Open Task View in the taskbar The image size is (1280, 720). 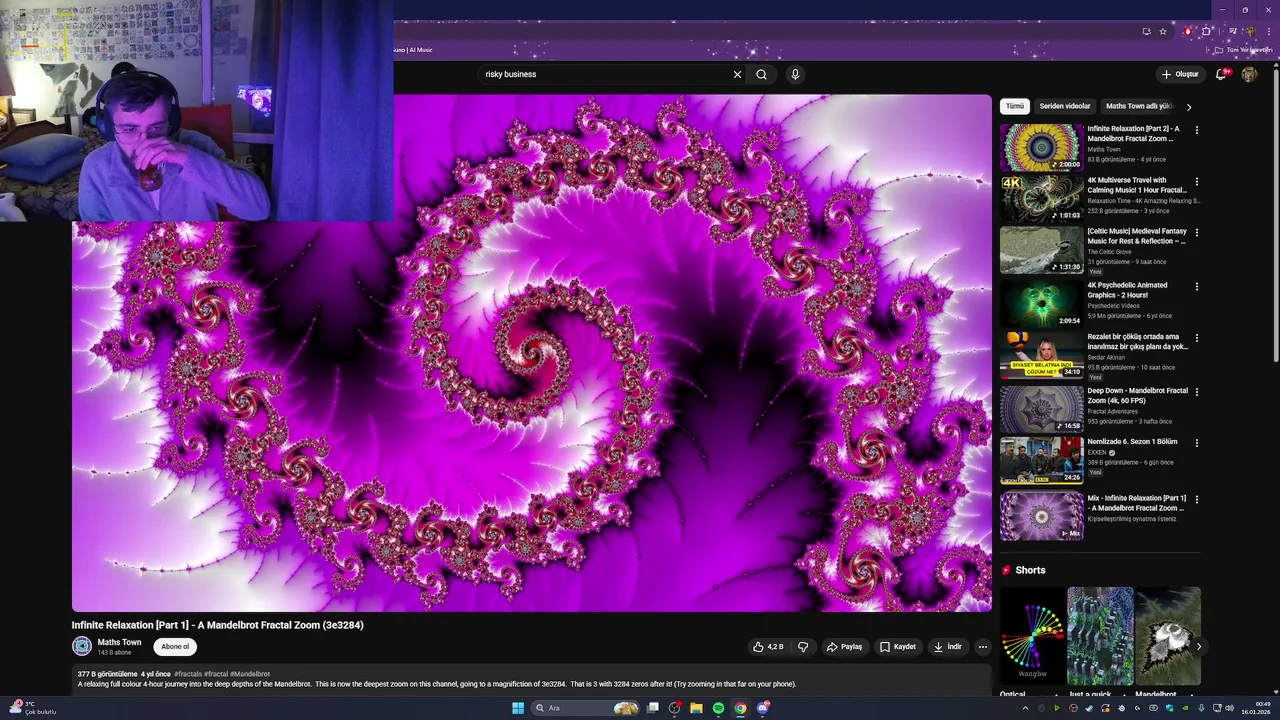click(x=653, y=708)
